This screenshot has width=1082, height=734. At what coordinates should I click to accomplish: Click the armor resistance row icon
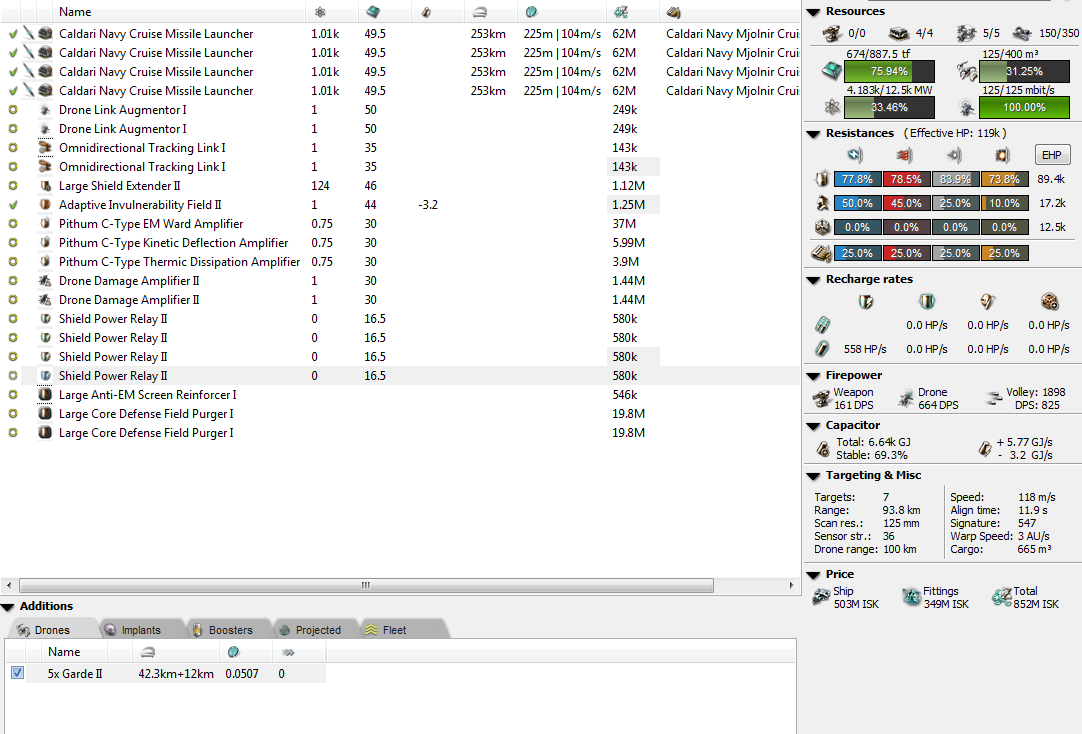822,203
